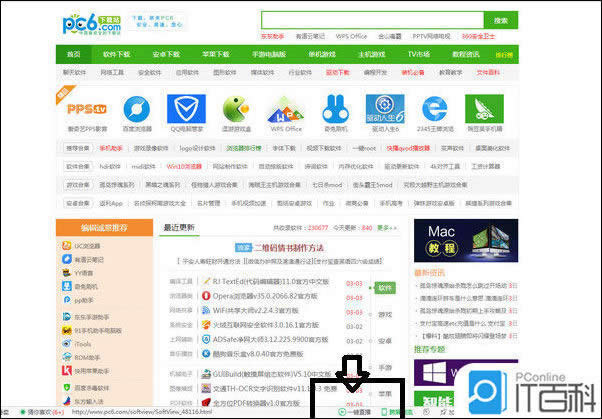Click the green shield antivirus sidebar icon
This screenshot has width=602, height=419.
tap(67, 387)
